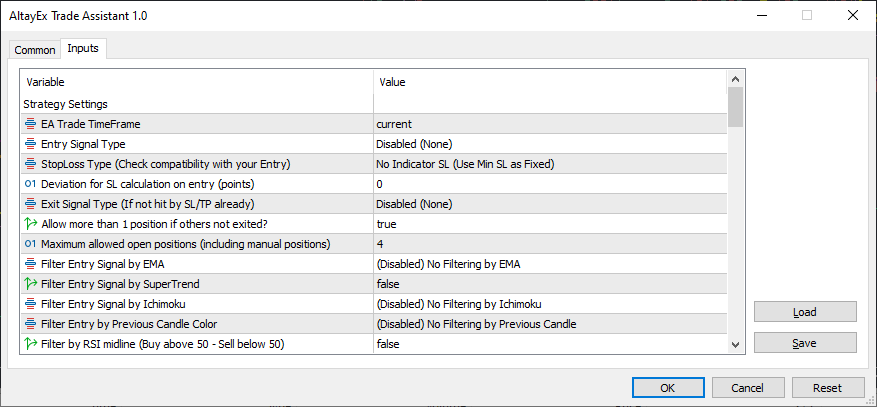Select 'Filter Entry Signal by Ichimoku' variable name
877x407 pixels.
113,304
